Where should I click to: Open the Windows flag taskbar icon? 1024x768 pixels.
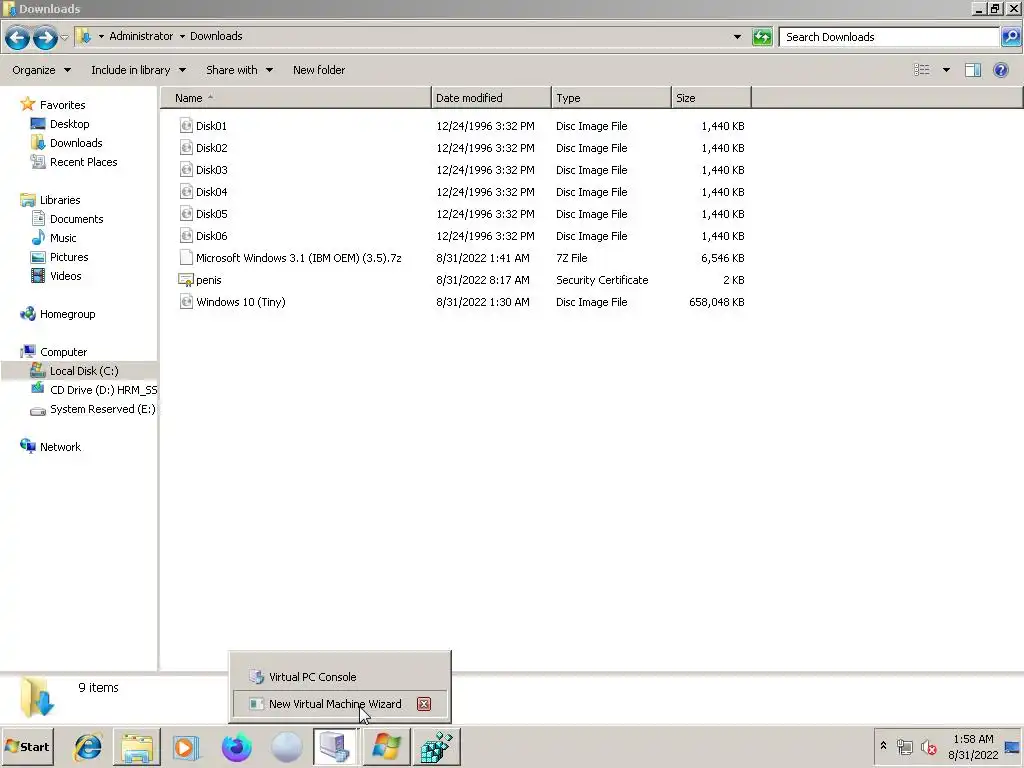(386, 747)
